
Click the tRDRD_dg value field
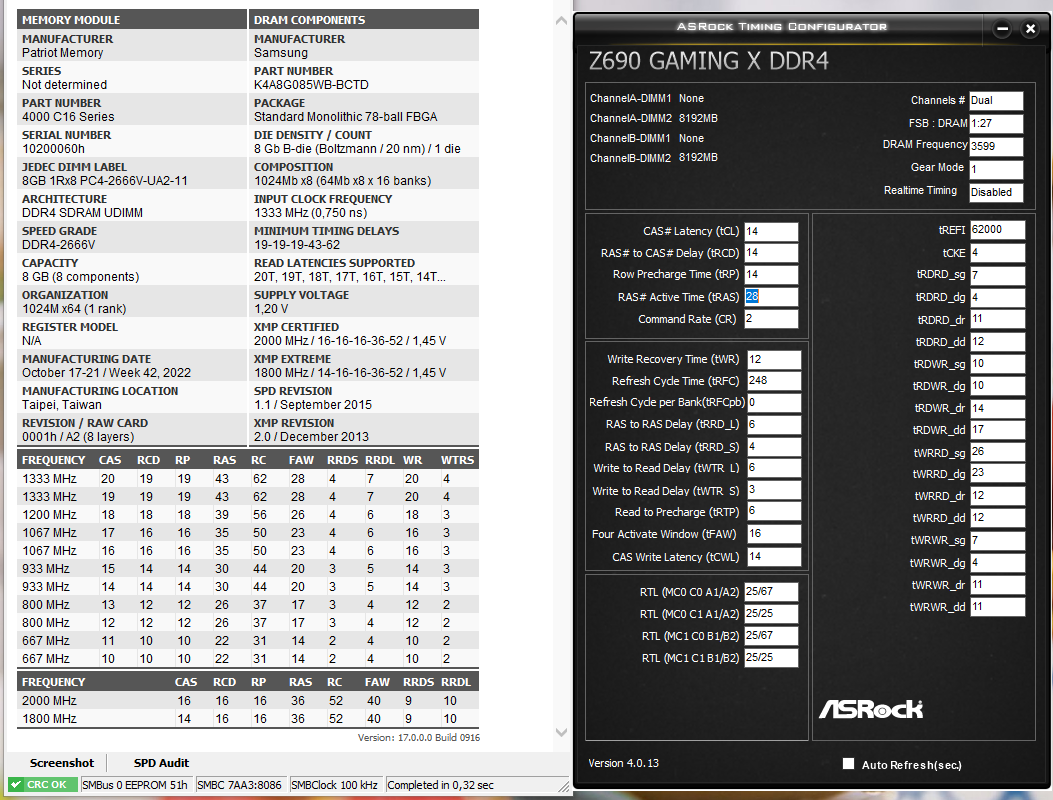997,298
